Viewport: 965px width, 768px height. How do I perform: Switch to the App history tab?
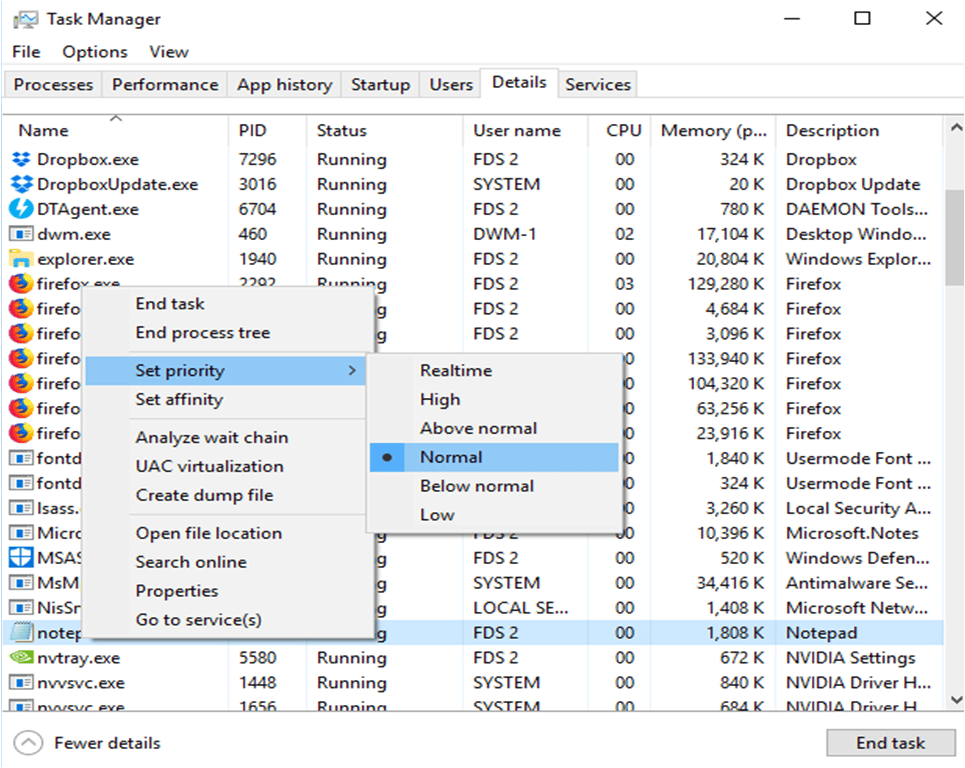(x=285, y=84)
